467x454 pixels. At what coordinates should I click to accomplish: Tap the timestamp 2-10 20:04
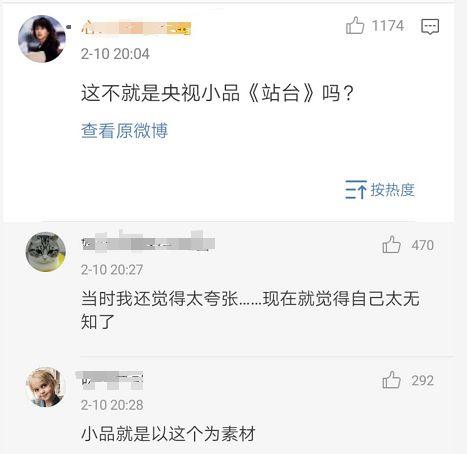pos(115,54)
